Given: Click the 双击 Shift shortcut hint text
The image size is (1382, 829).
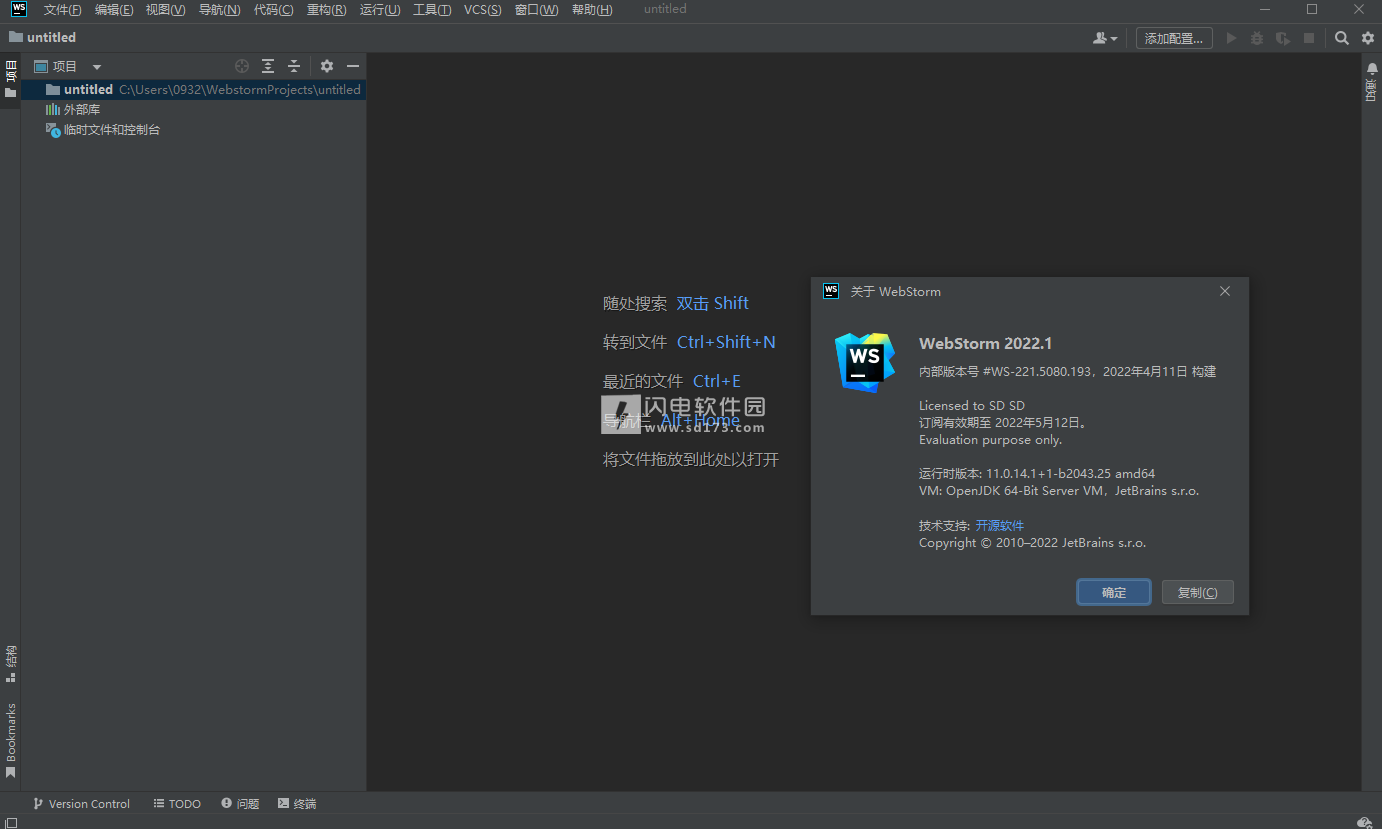Looking at the screenshot, I should tap(713, 303).
